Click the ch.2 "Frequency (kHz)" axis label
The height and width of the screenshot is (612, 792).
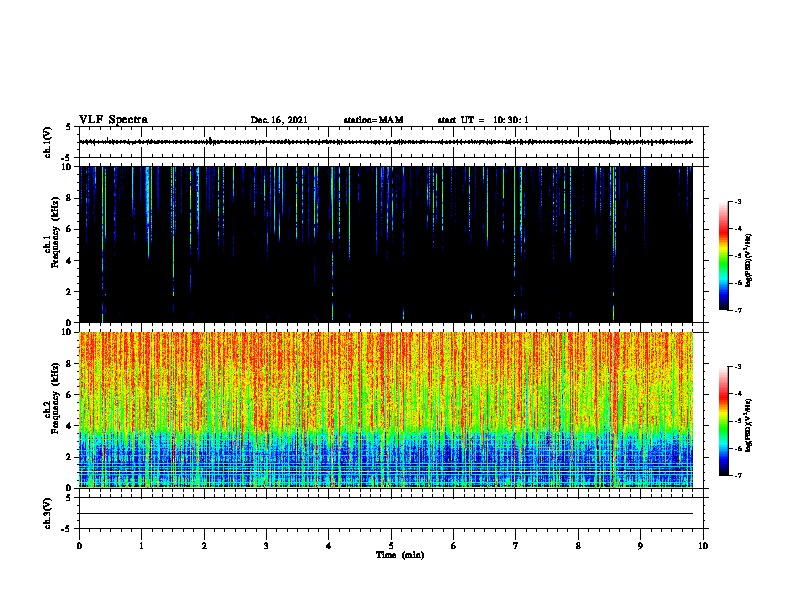pos(55,398)
